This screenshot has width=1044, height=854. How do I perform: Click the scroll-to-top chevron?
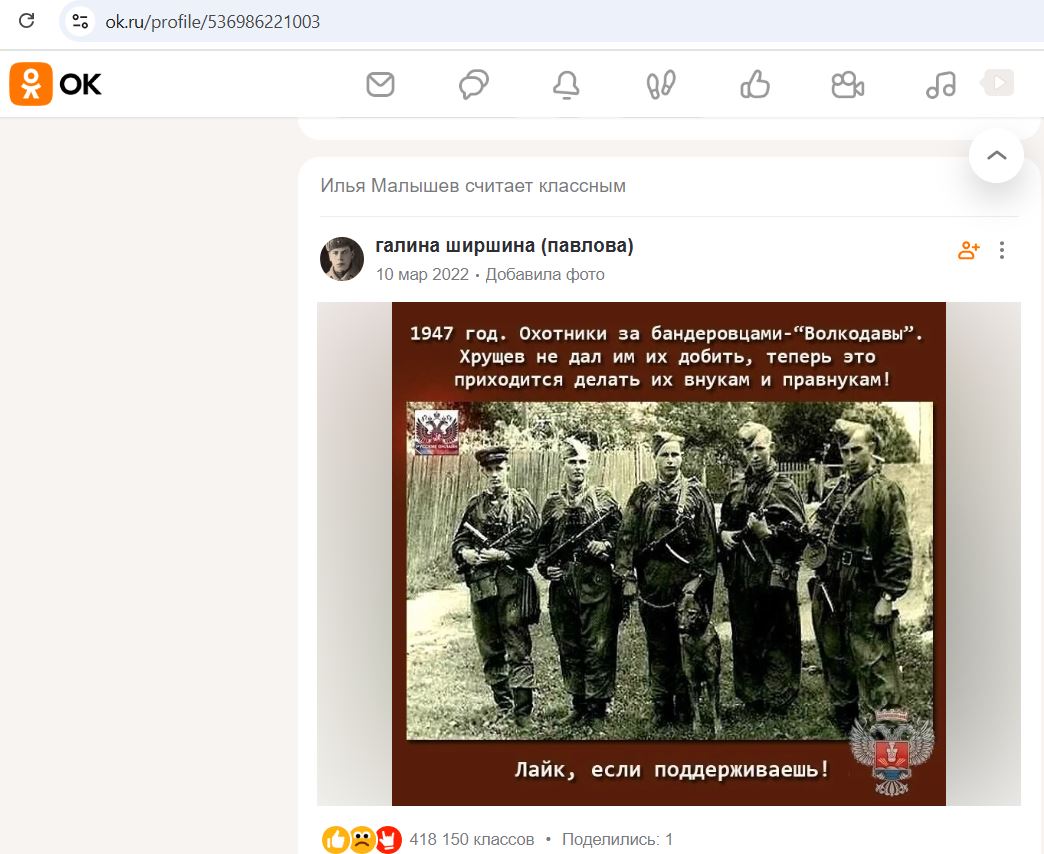[x=995, y=155]
